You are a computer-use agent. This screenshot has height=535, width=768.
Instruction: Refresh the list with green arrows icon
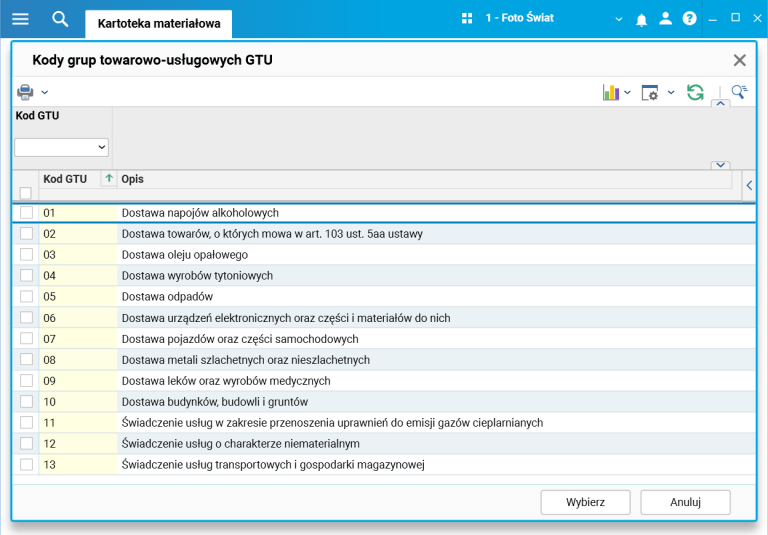click(x=695, y=92)
